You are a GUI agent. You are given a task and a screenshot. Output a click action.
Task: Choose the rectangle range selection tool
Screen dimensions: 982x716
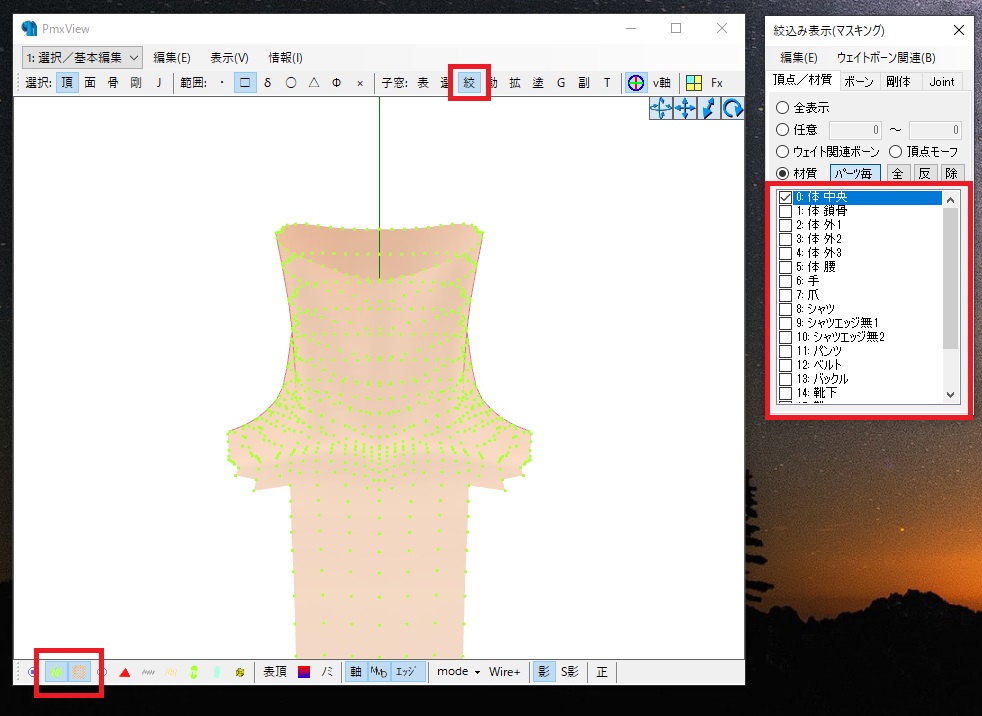tap(245, 83)
